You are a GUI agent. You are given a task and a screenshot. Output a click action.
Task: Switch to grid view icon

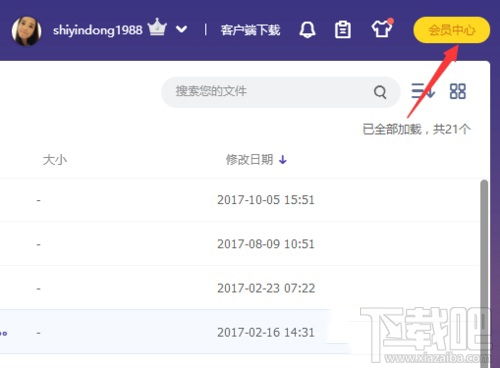coord(458,91)
